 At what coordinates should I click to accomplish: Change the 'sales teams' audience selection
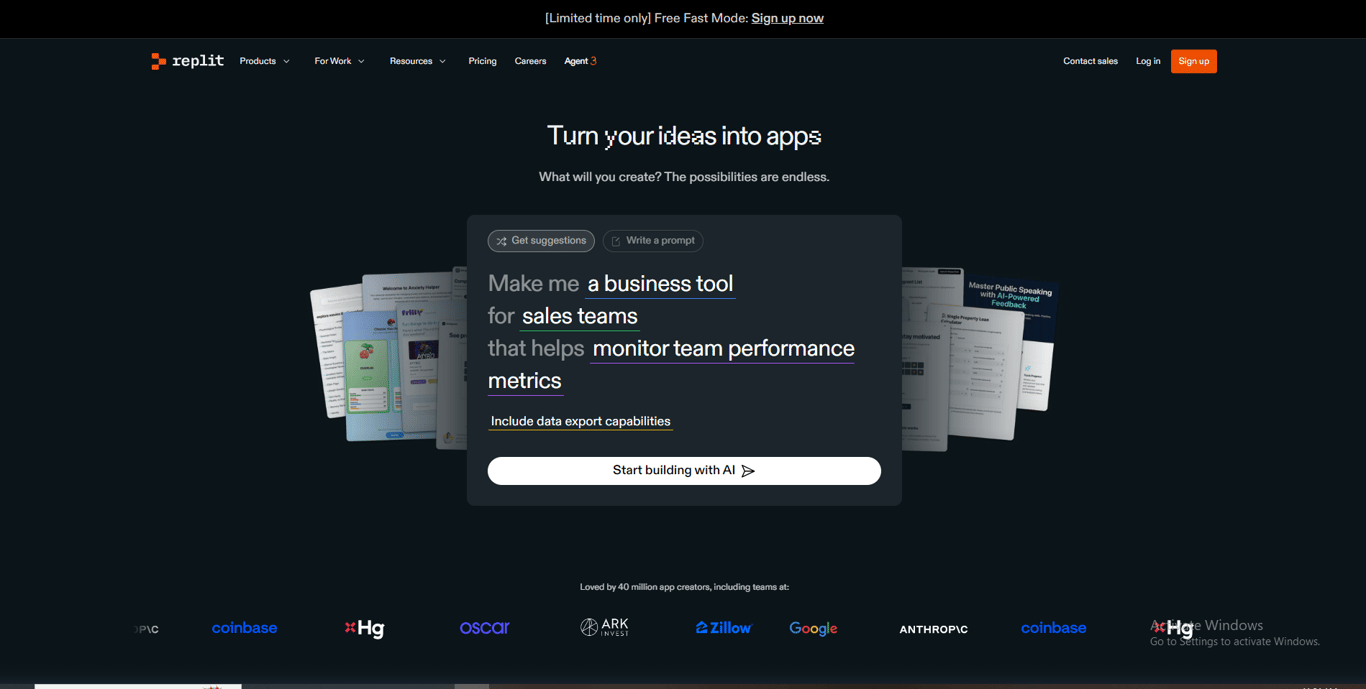[x=580, y=316]
